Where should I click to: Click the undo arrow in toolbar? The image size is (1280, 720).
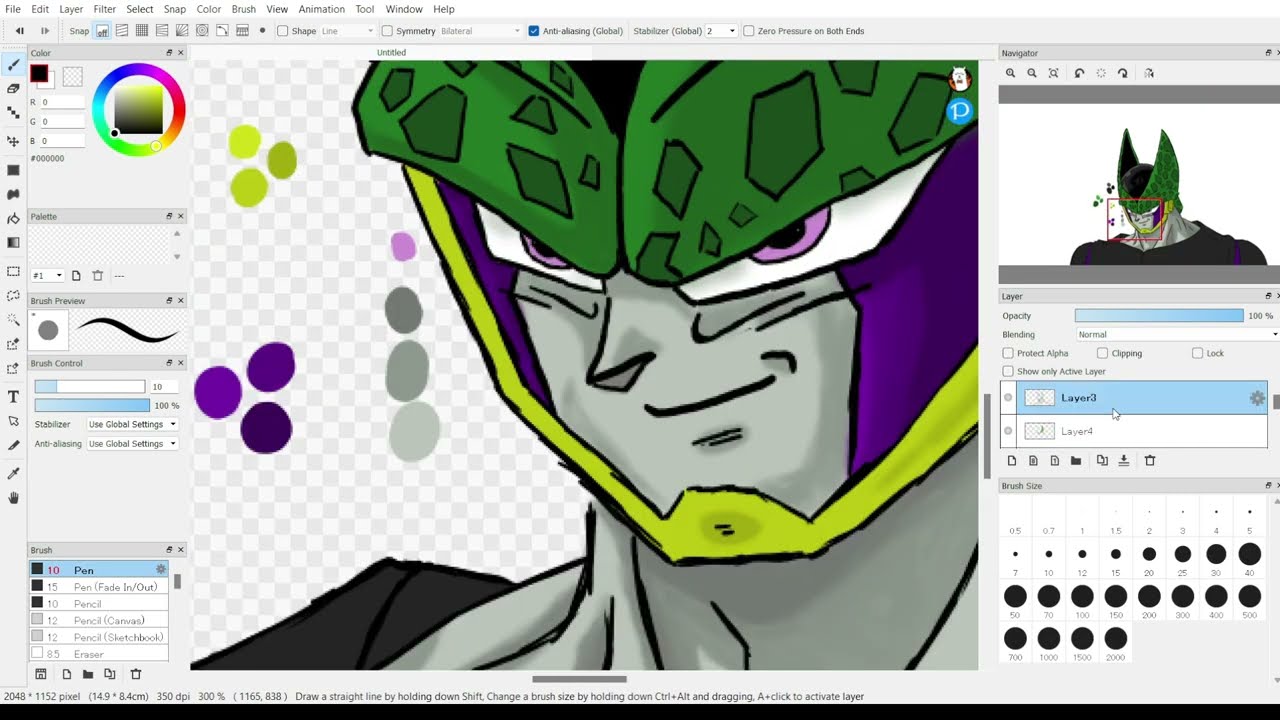[x=19, y=31]
